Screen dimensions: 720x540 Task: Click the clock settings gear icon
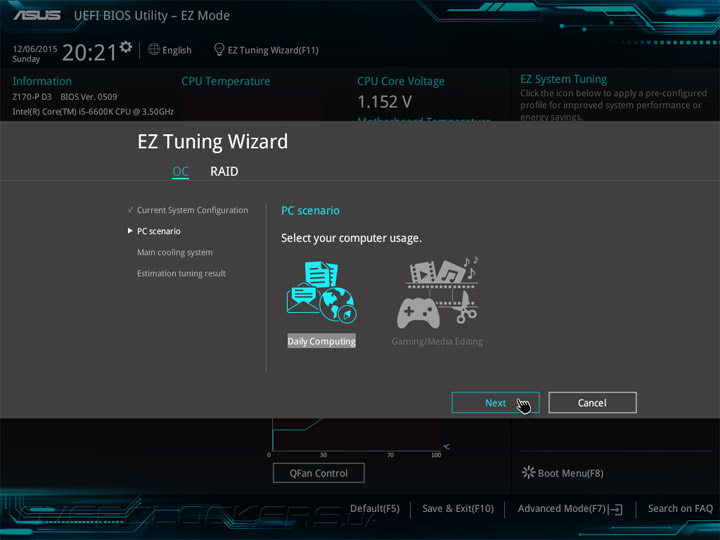[x=126, y=47]
